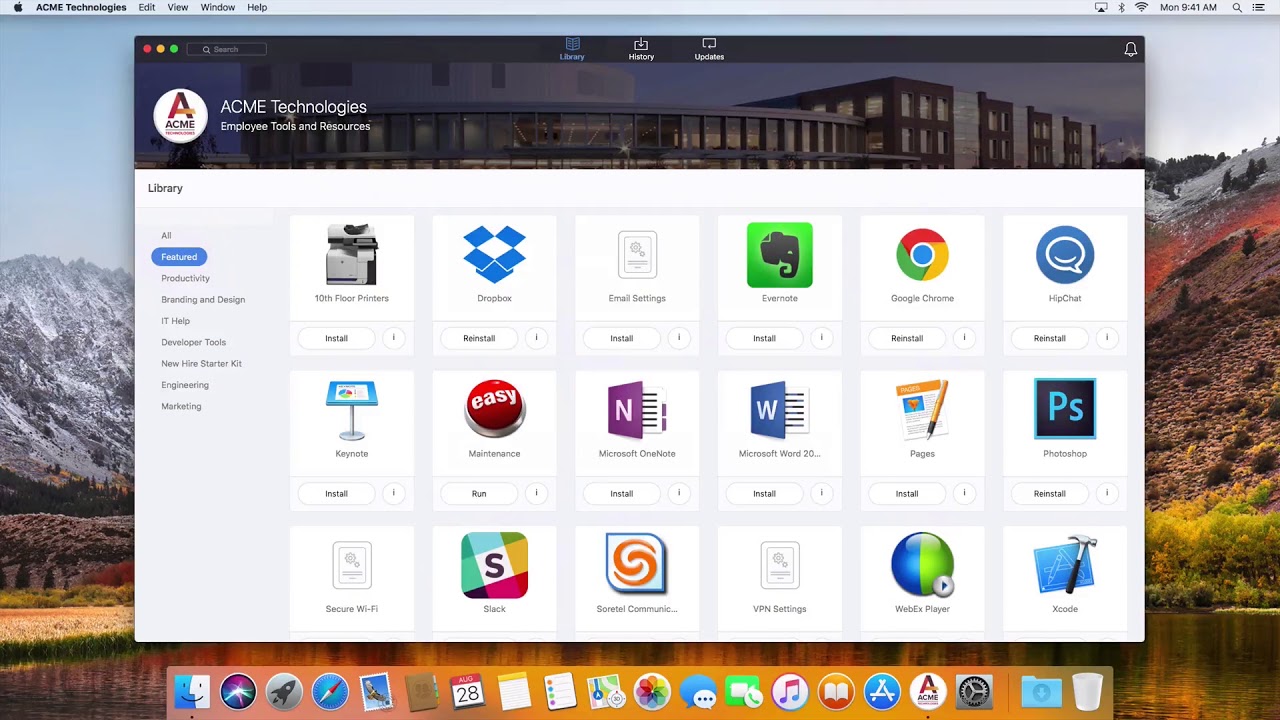Click the WebEx Player icon

click(922, 565)
